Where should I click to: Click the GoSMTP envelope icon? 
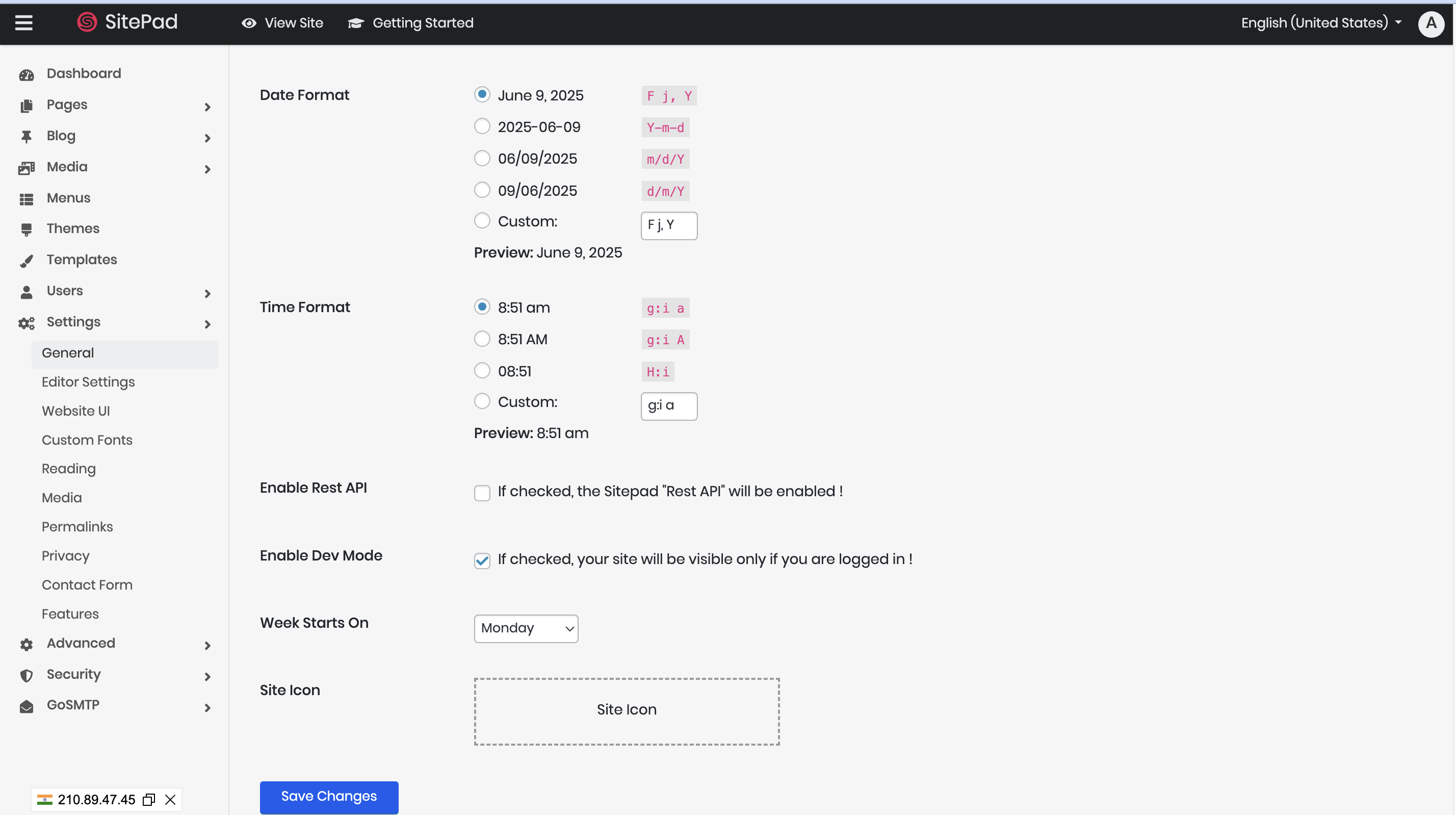[x=27, y=706]
